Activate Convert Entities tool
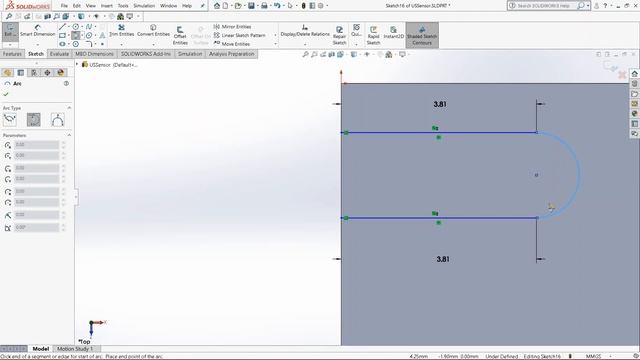The width and height of the screenshot is (640, 360). coord(153,30)
